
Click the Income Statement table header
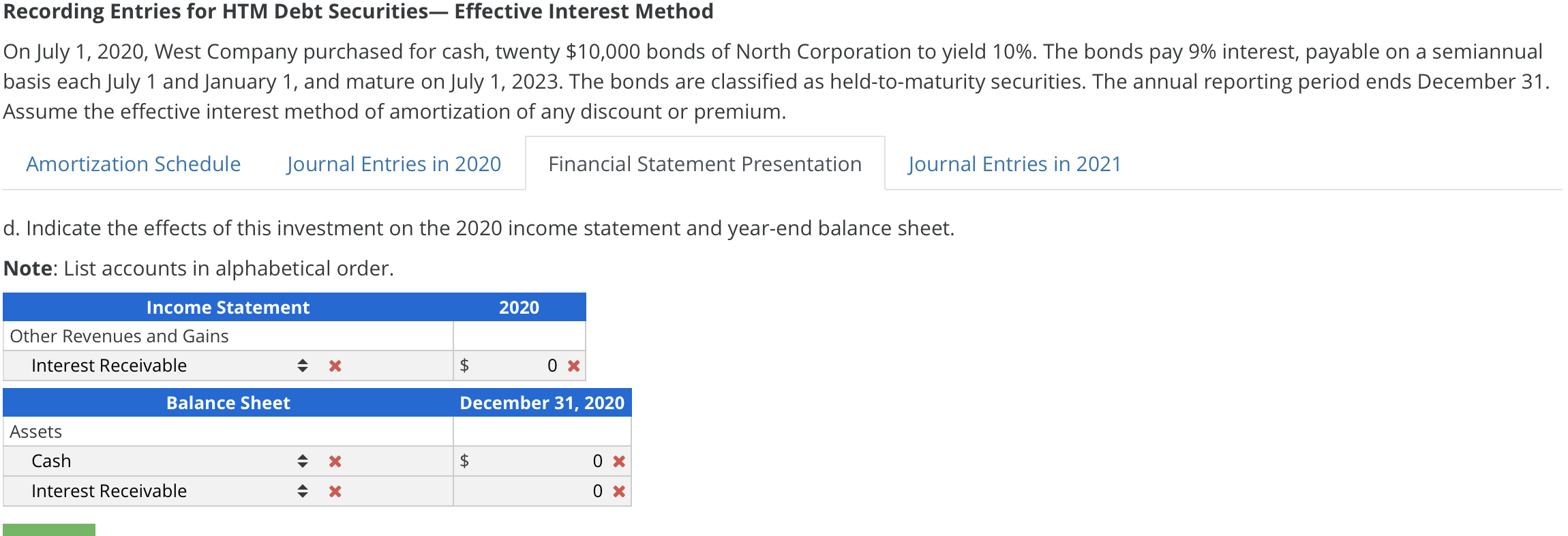(228, 308)
